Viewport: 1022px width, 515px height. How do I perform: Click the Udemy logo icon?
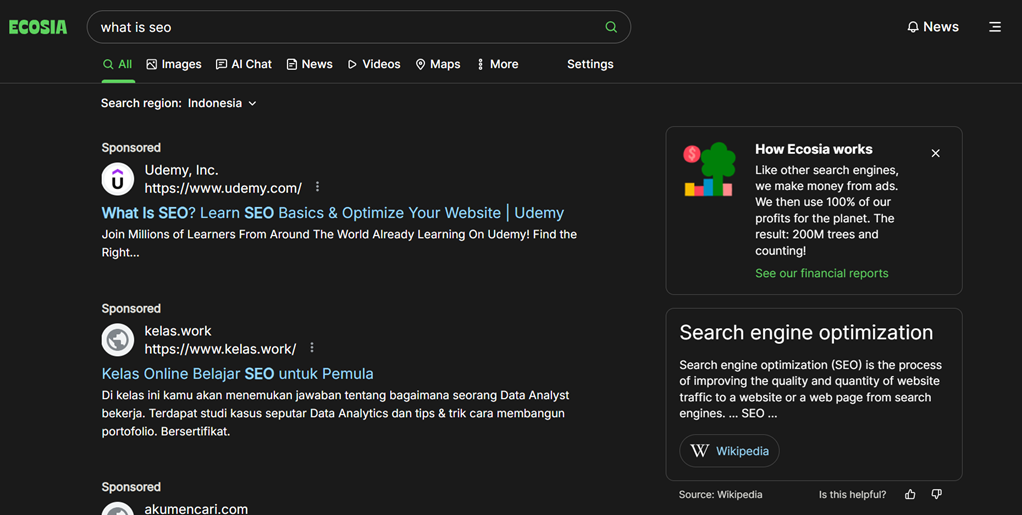tap(118, 179)
